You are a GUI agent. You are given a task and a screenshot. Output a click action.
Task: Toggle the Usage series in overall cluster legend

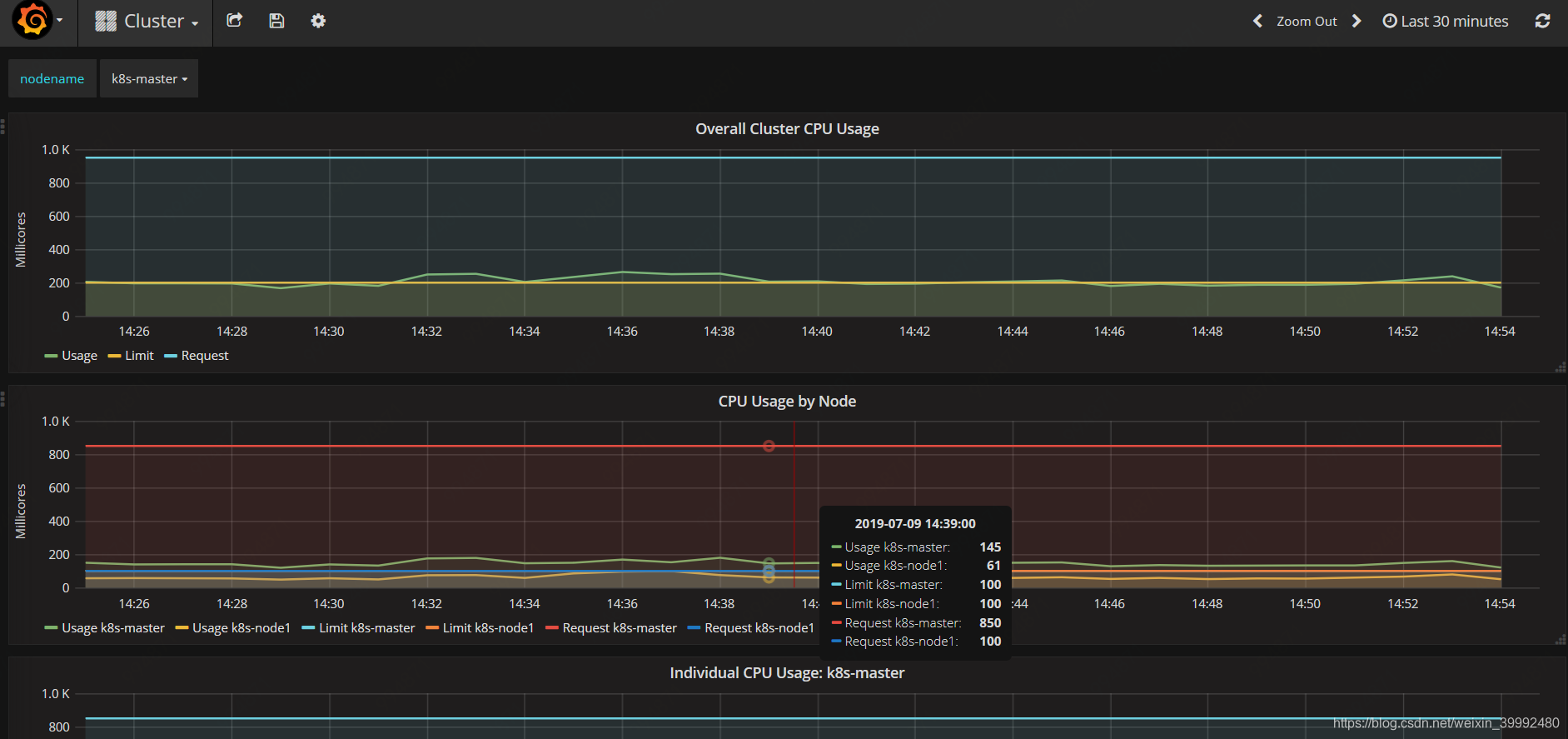tap(79, 356)
